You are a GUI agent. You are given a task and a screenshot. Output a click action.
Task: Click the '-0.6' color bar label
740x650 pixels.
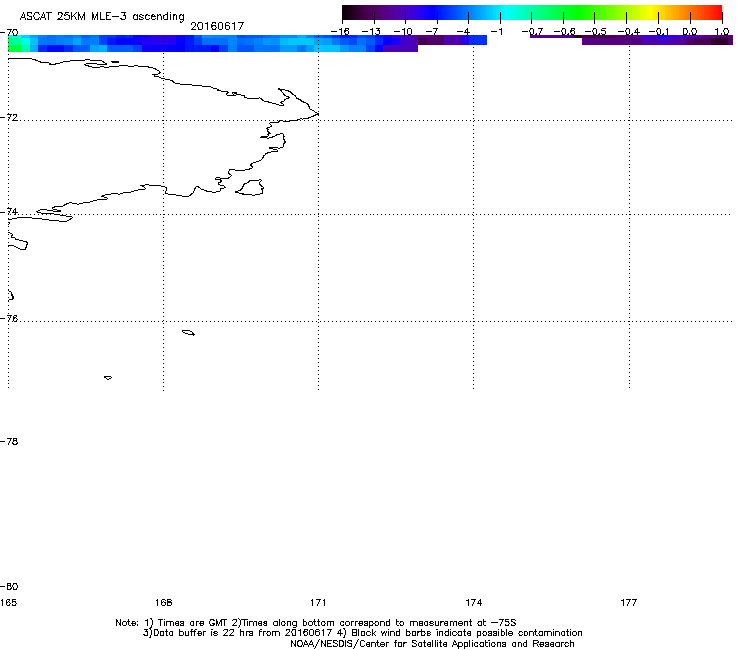564,32
